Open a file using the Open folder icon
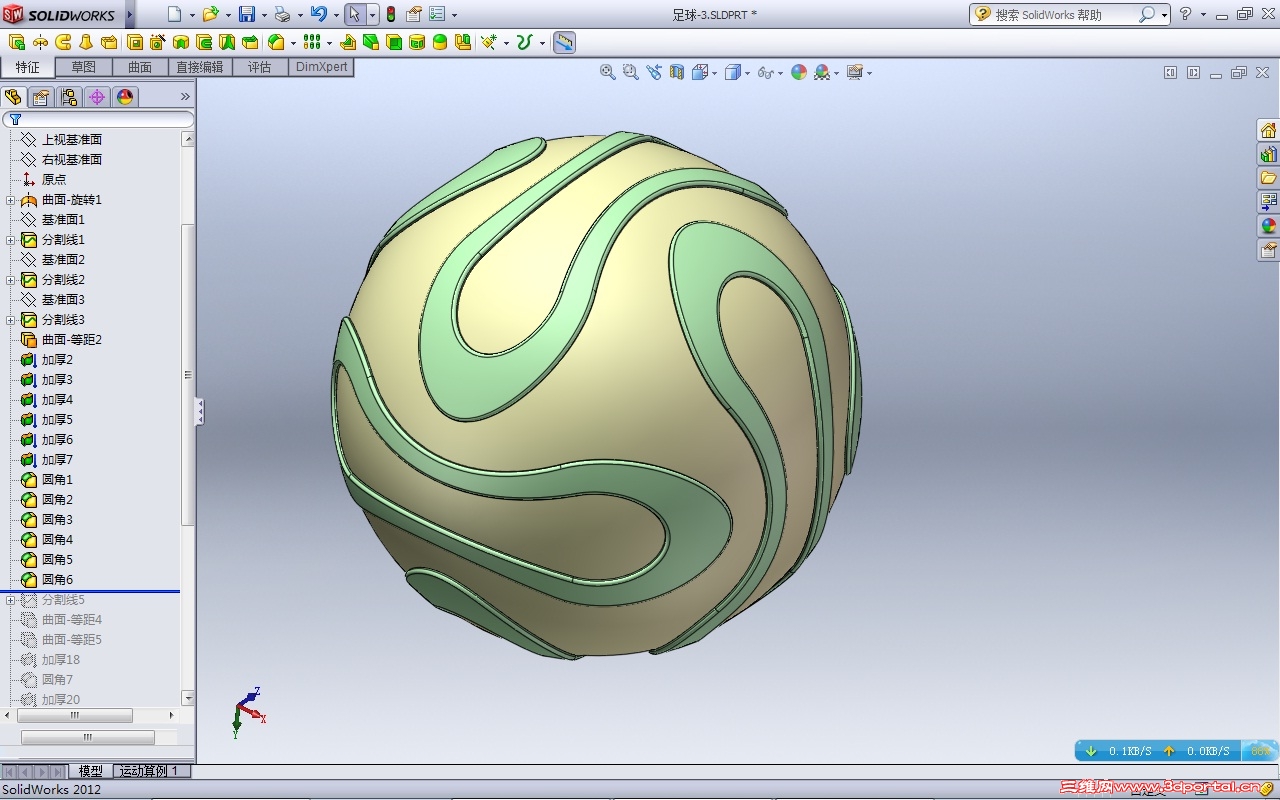This screenshot has height=800, width=1280. click(210, 14)
